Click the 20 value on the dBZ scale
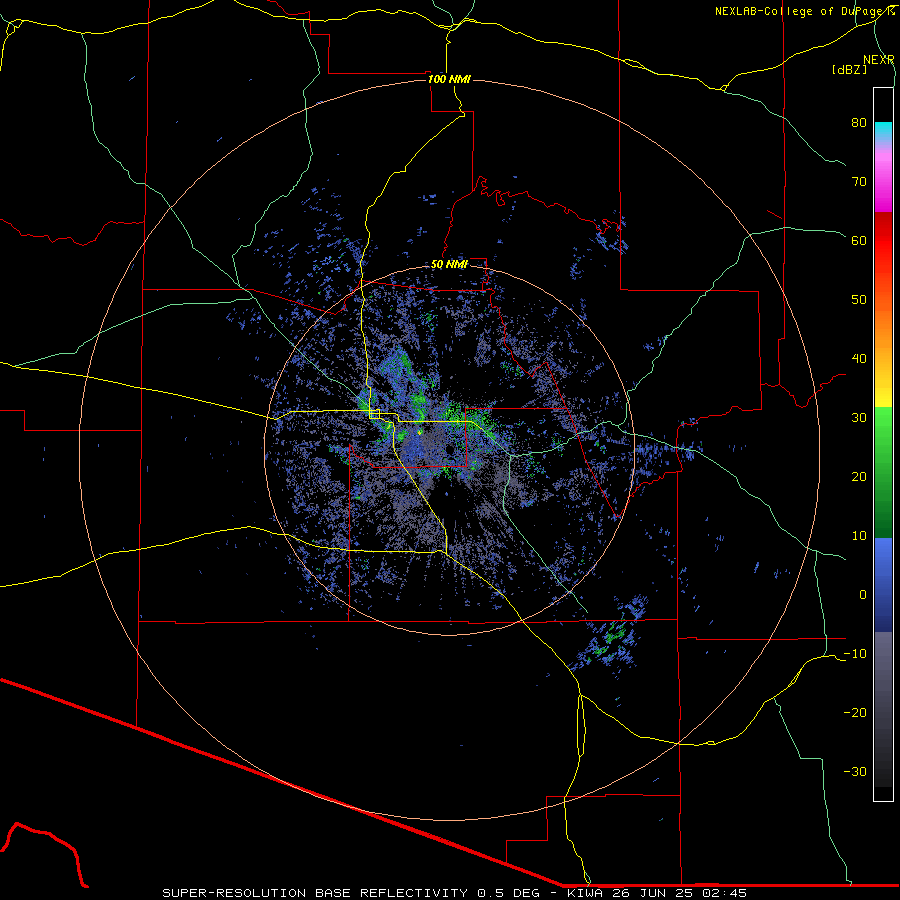Viewport: 900px width, 900px height. [859, 477]
